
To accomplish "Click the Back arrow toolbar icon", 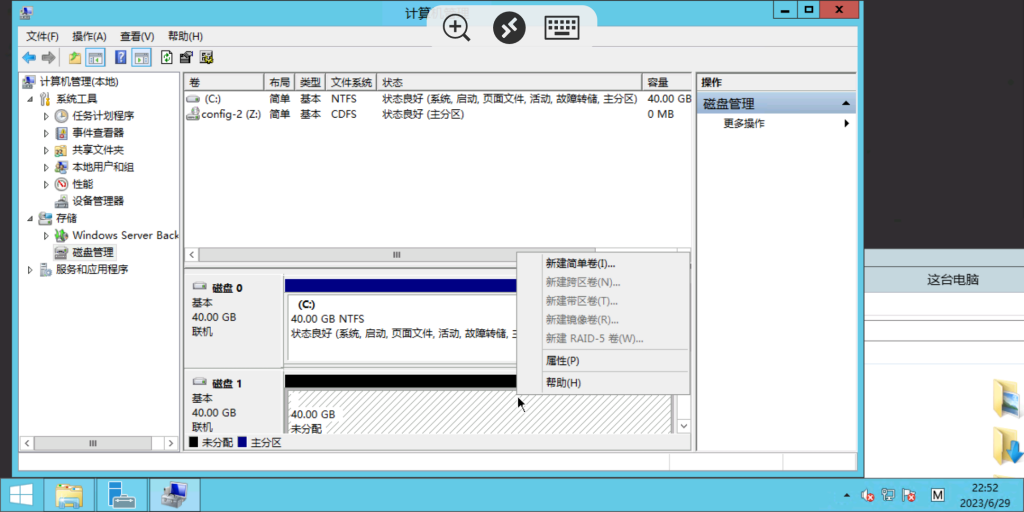I will click(29, 57).
